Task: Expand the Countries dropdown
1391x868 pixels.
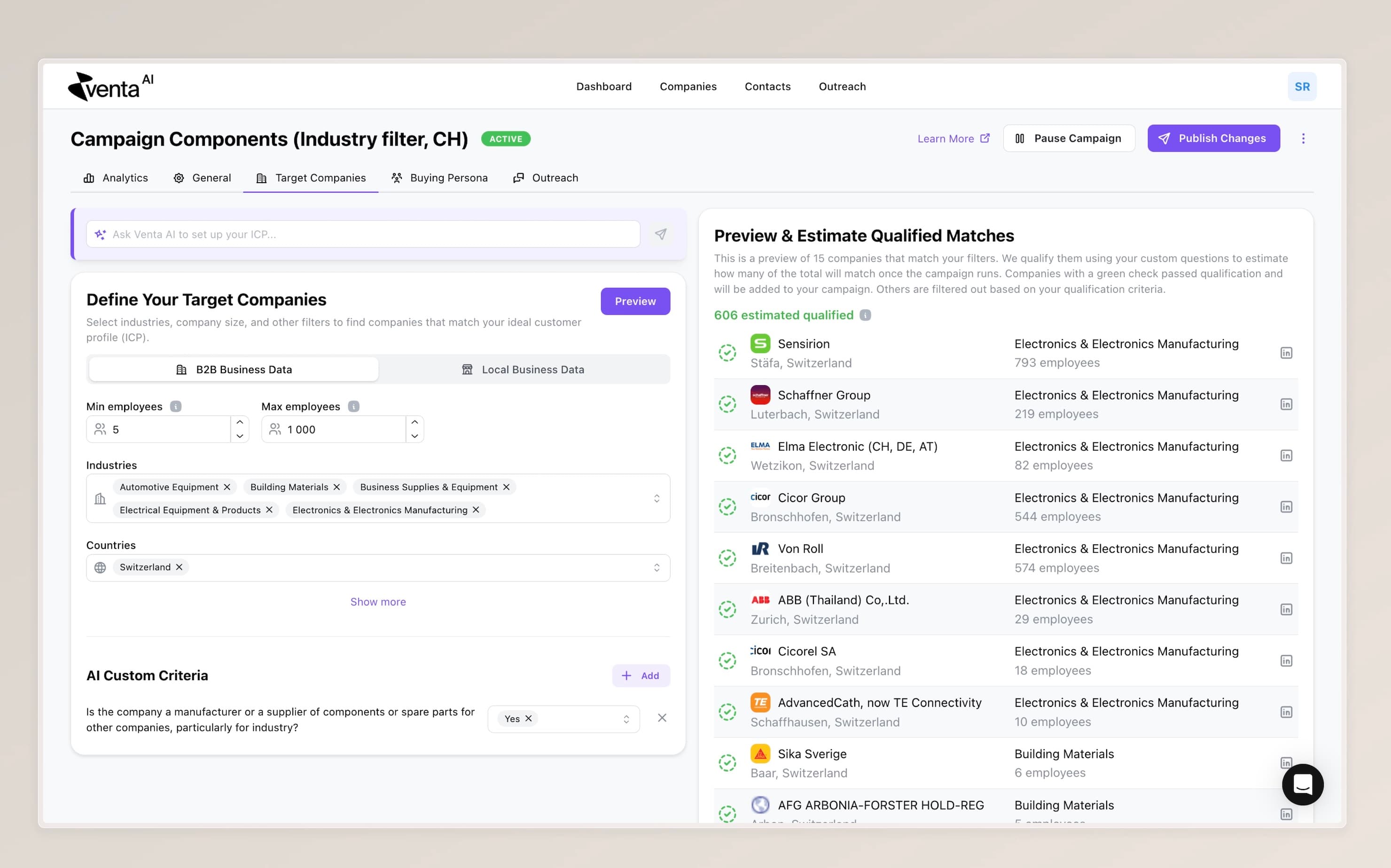Action: (x=656, y=568)
